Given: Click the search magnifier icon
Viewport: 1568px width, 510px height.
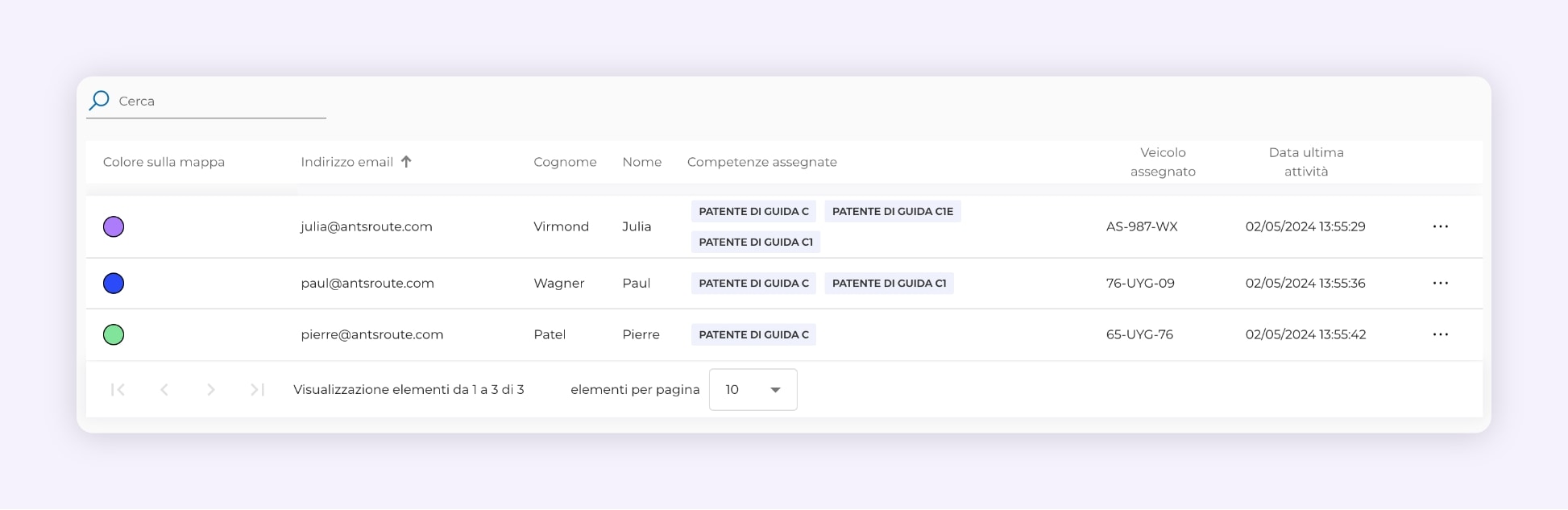Looking at the screenshot, I should [x=99, y=101].
